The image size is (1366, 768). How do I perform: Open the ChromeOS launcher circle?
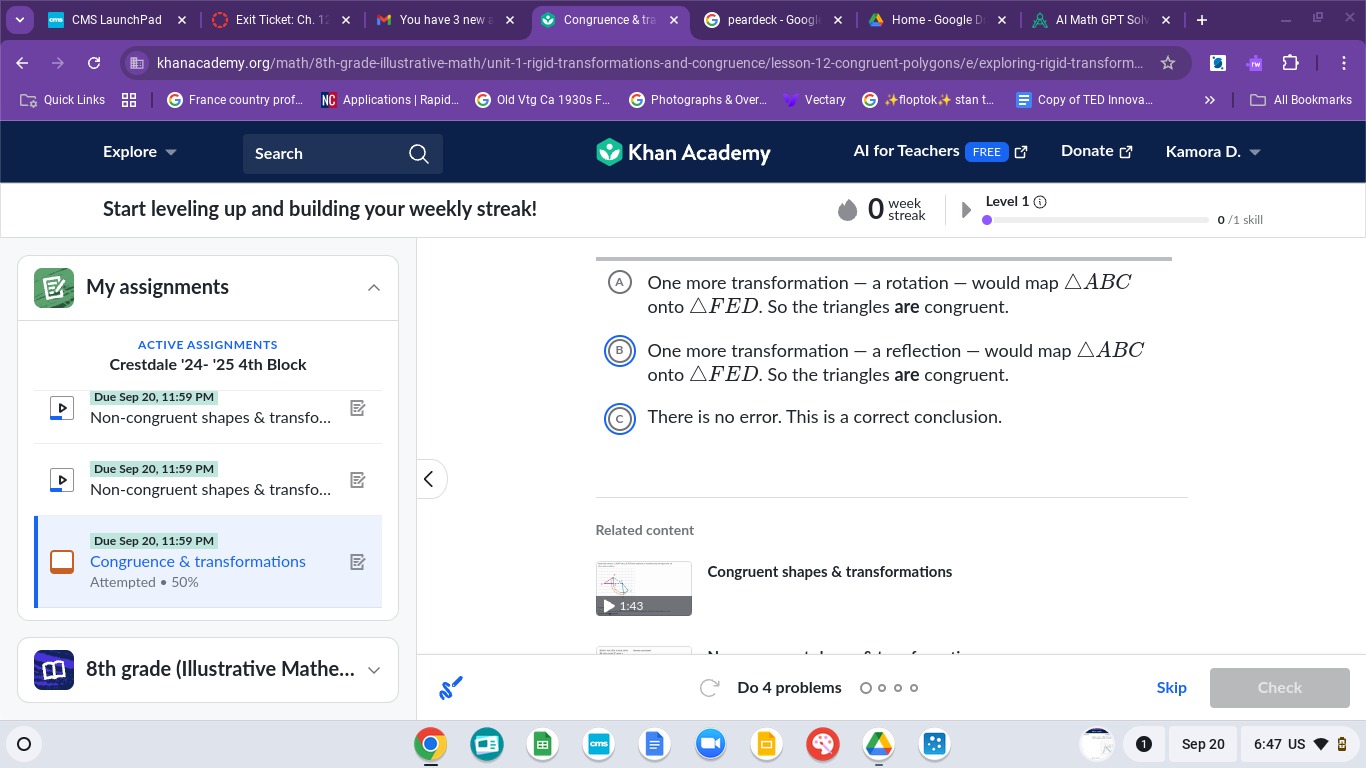(24, 744)
